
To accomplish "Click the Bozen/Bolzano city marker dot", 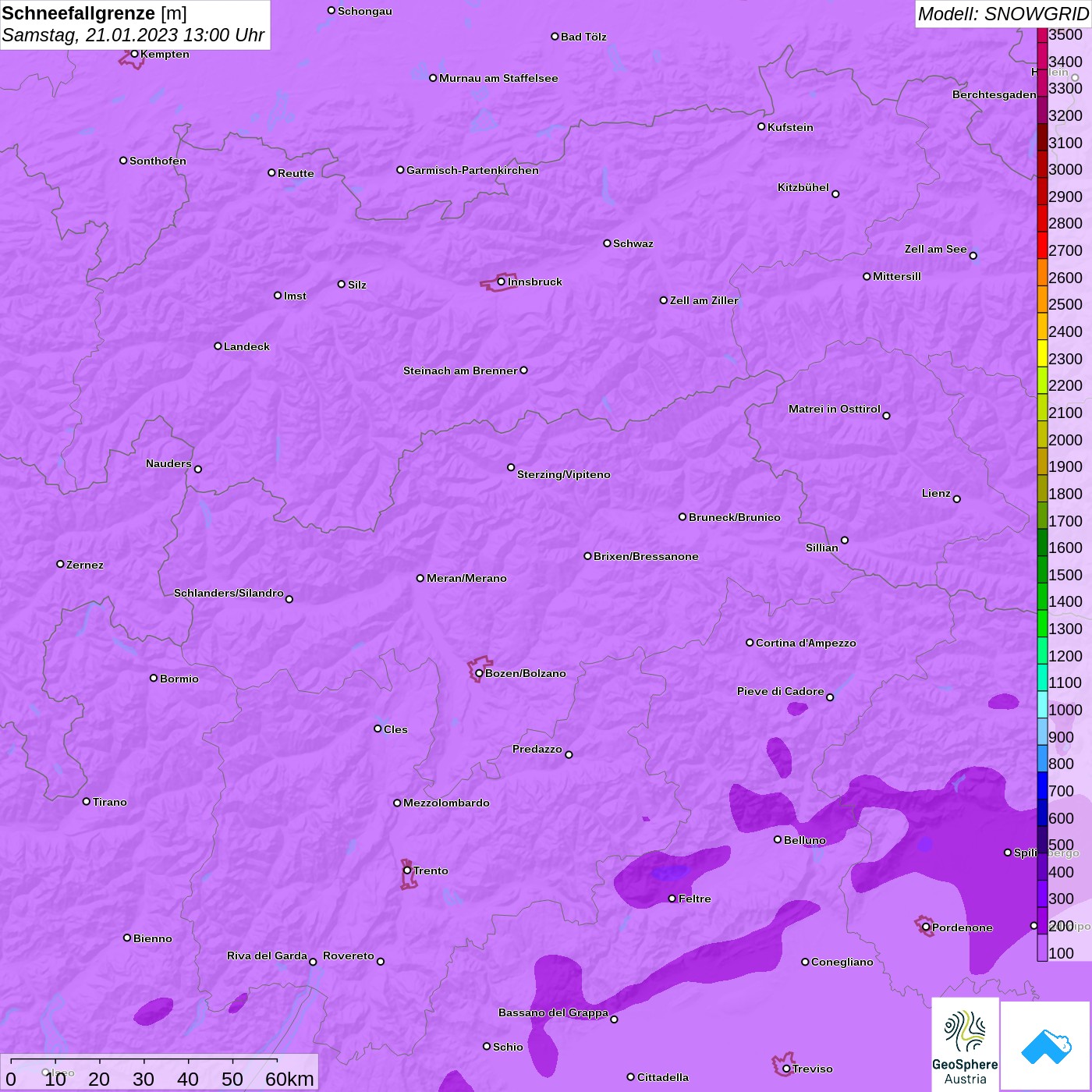I will [479, 673].
